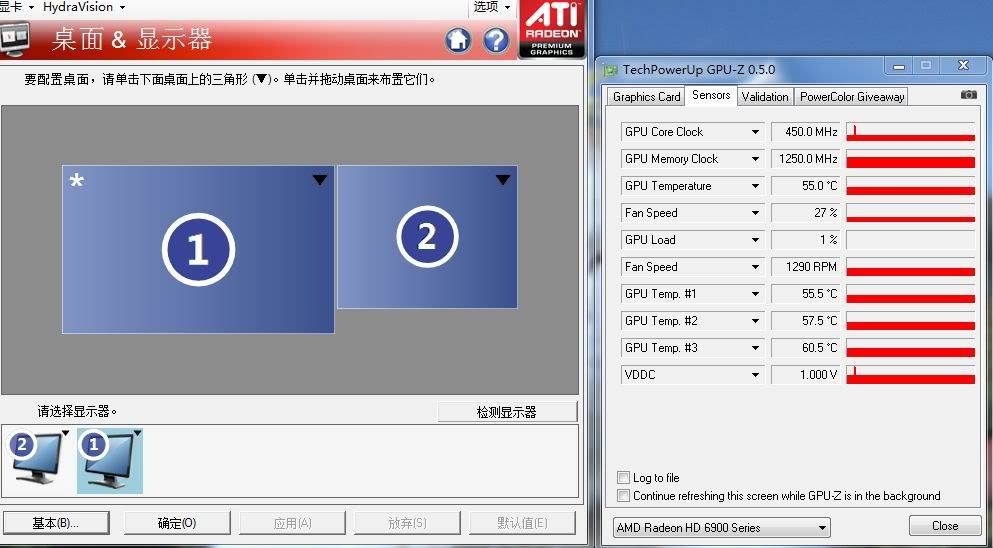Viewport: 993px width, 548px height.
Task: Click the GPU Temperature history graph
Action: click(910, 186)
